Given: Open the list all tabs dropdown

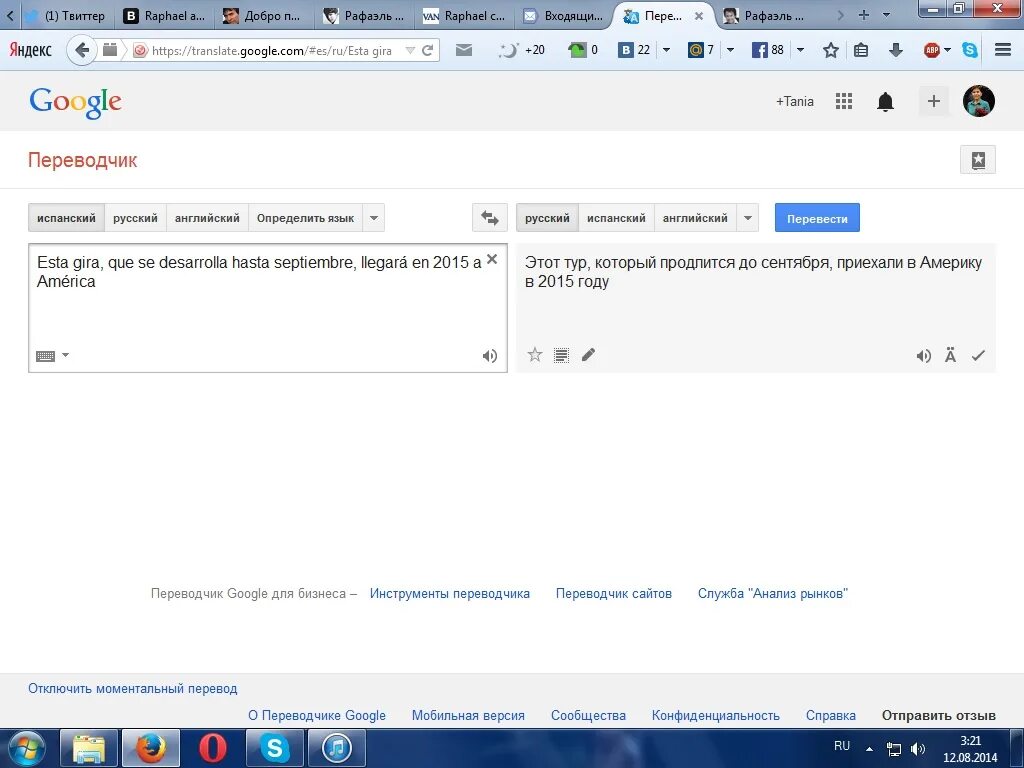Looking at the screenshot, I should [x=886, y=14].
